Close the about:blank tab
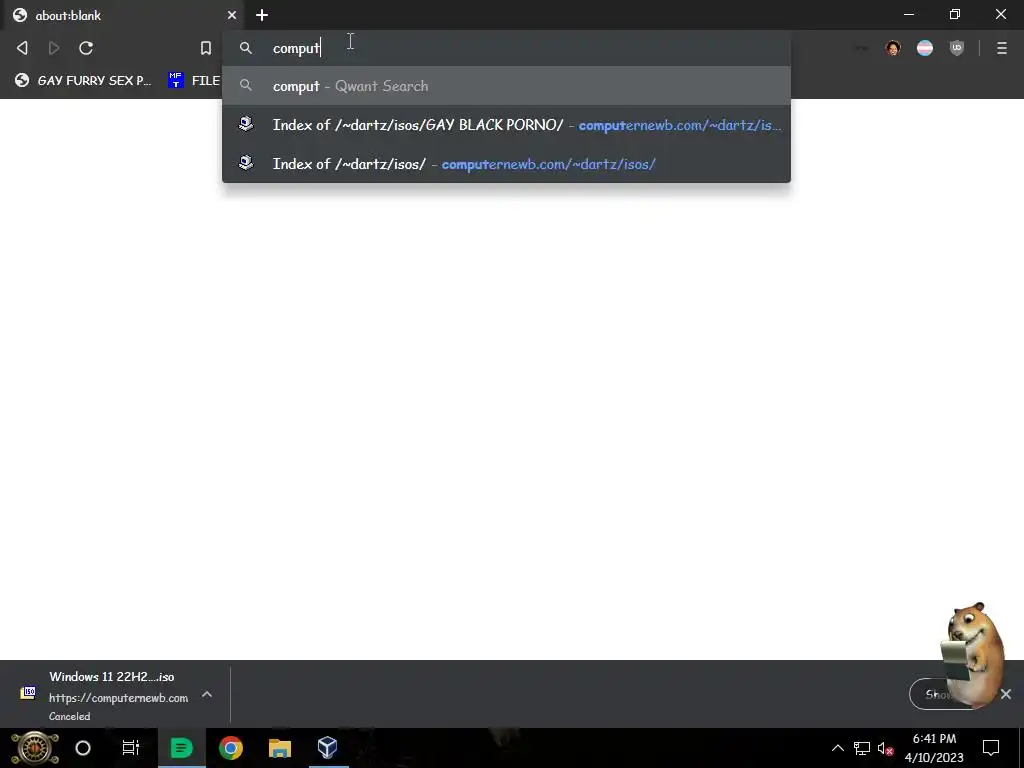The height and width of the screenshot is (768, 1024). point(232,15)
